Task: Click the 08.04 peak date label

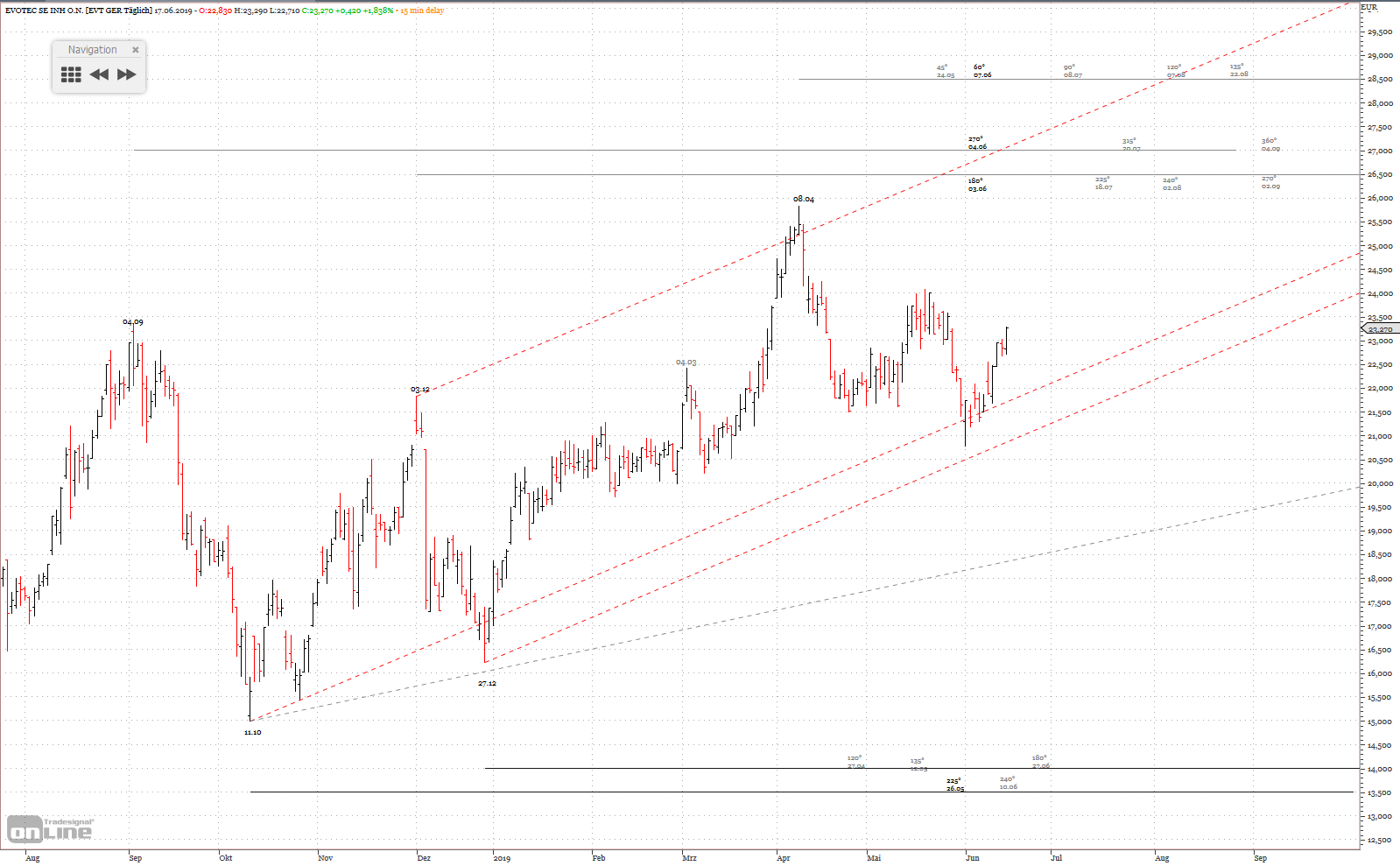Action: (x=804, y=199)
